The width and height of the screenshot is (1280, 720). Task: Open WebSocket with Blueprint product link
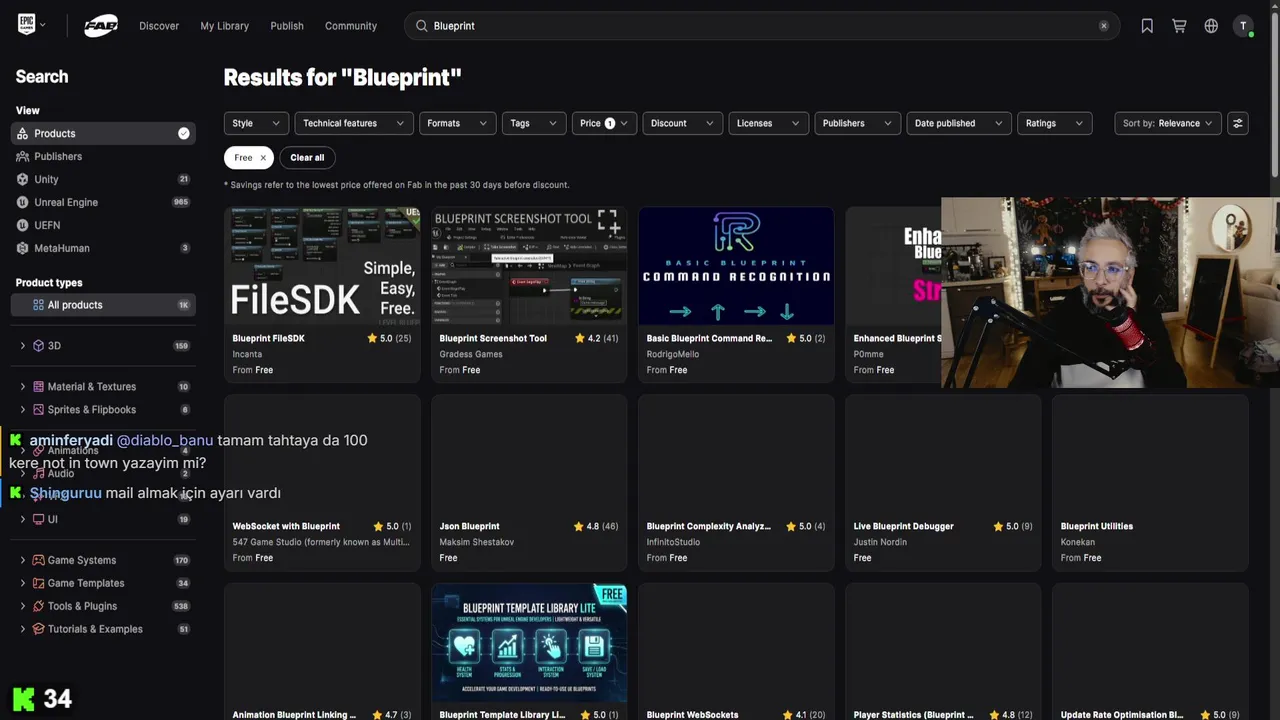coord(286,526)
